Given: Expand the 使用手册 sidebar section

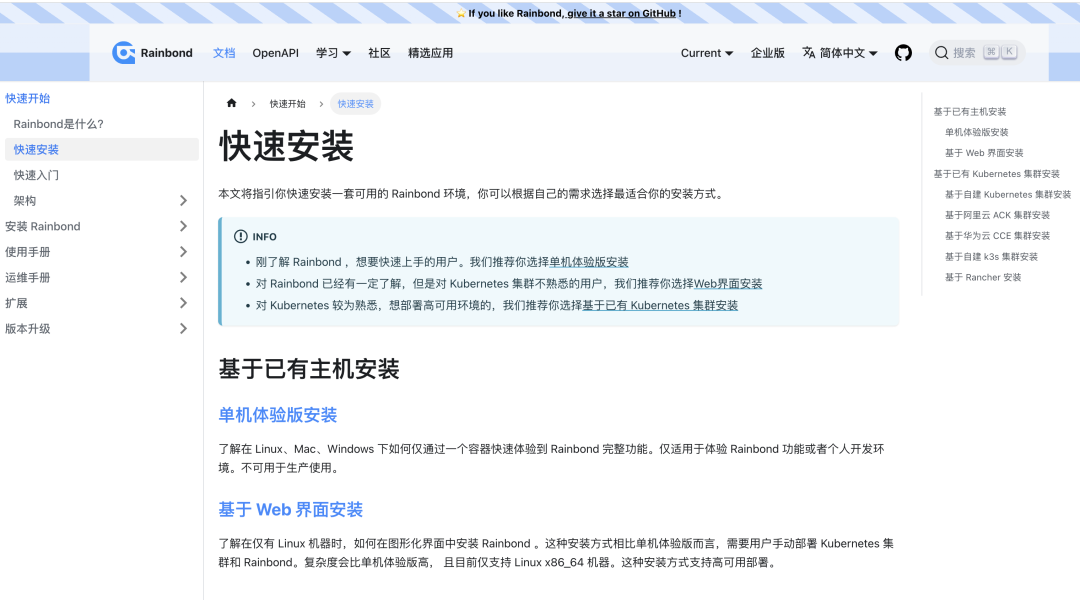Looking at the screenshot, I should 183,251.
